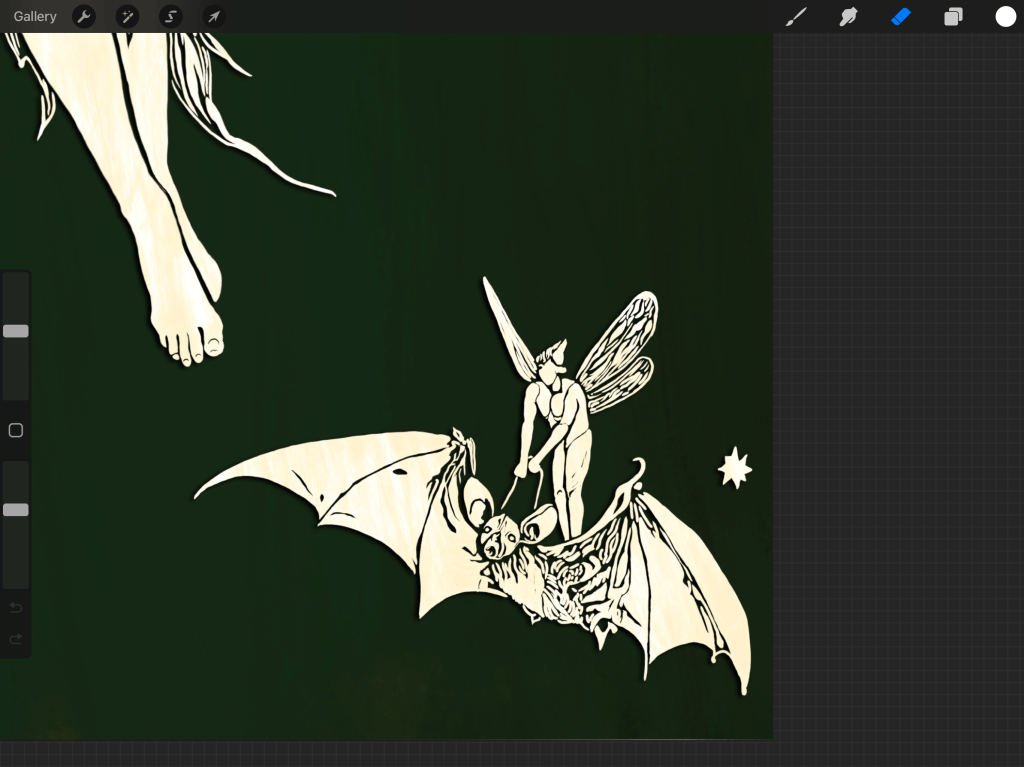Activate the Selection tool
Screen dimensions: 1024x767
(170, 17)
